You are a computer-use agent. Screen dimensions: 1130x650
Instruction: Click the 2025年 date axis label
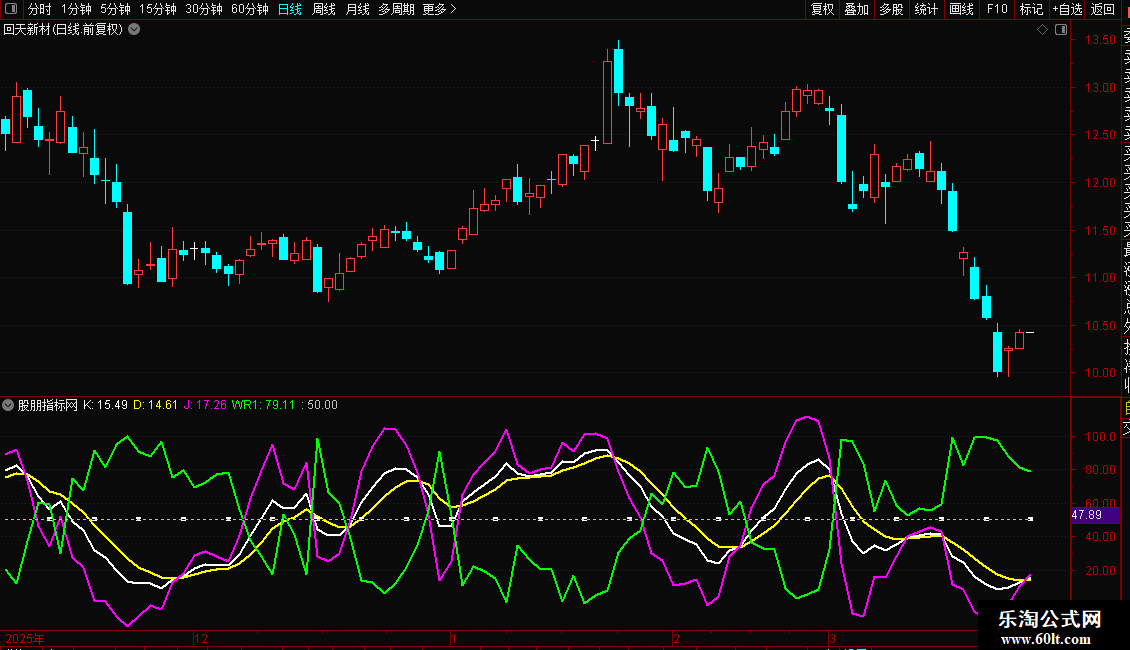pos(25,638)
